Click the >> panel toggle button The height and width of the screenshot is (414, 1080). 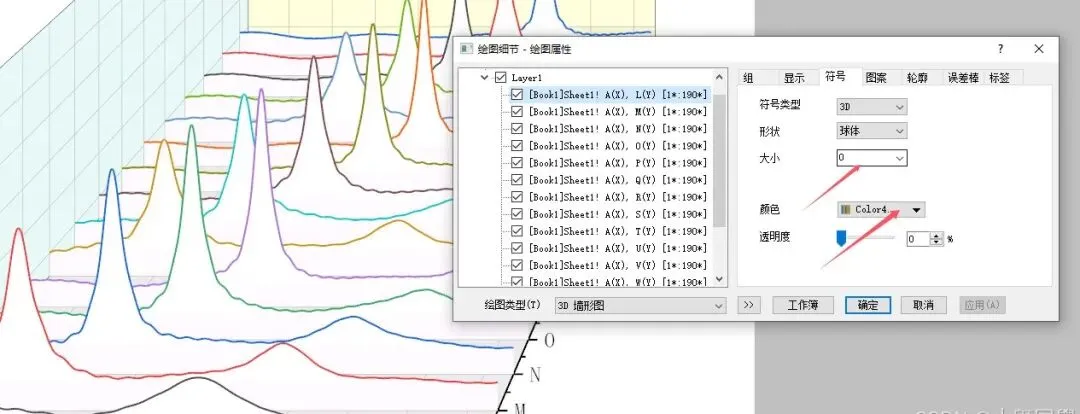click(x=749, y=305)
